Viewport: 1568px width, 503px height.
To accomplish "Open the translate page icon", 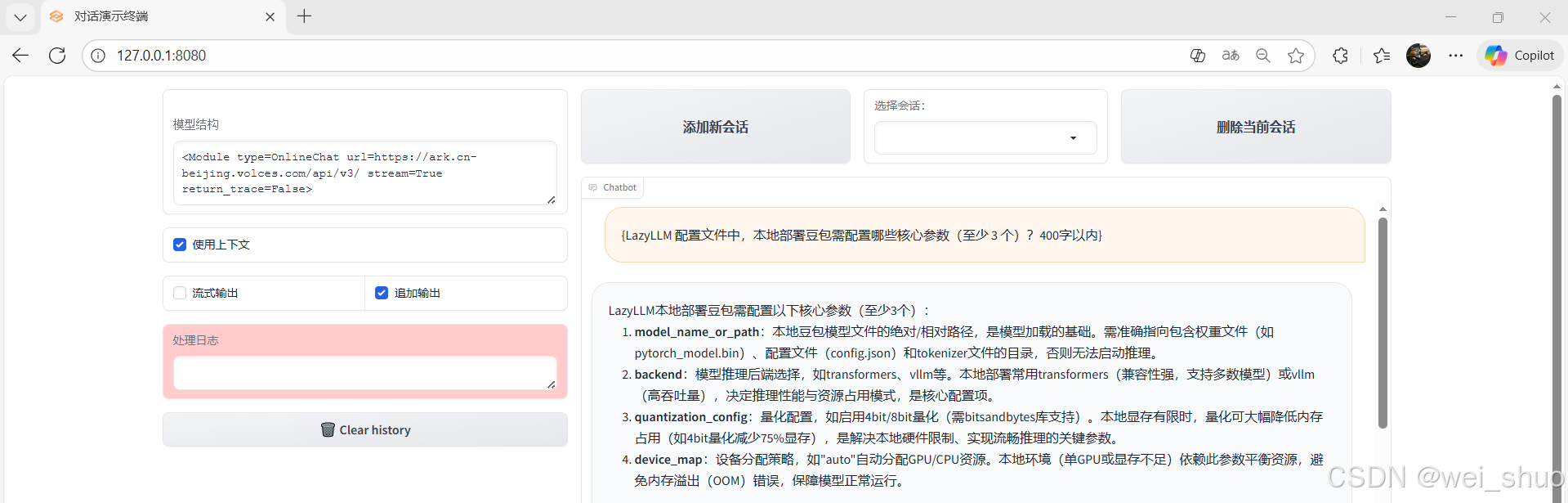I will click(1231, 56).
